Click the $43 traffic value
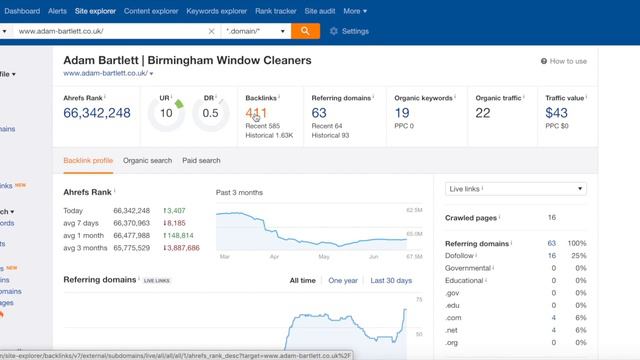The width and height of the screenshot is (640, 360). (556, 113)
